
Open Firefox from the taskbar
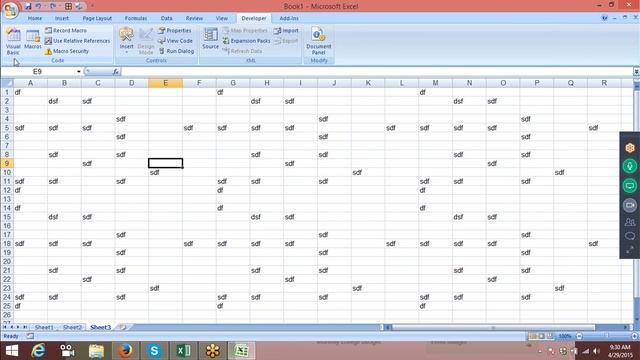pos(125,351)
